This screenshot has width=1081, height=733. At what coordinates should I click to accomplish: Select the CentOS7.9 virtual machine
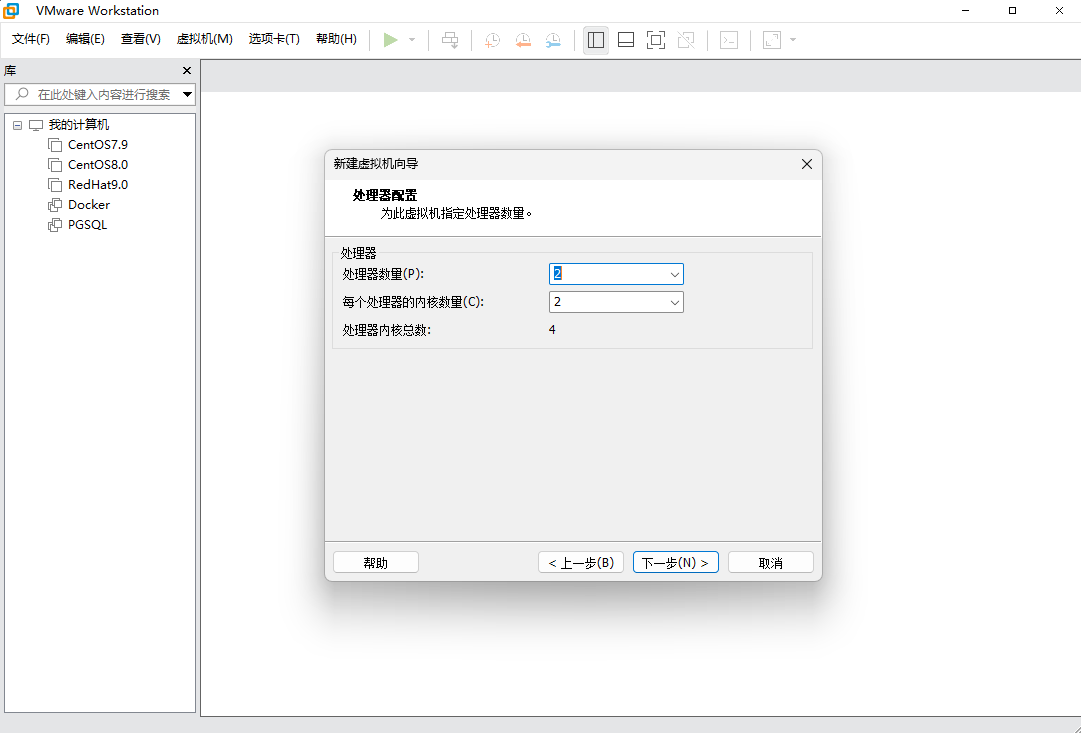pos(98,145)
